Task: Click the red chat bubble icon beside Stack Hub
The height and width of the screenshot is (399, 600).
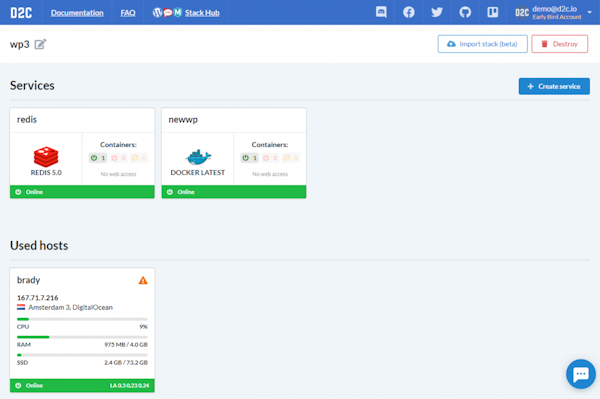Action: pyautogui.click(x=168, y=13)
